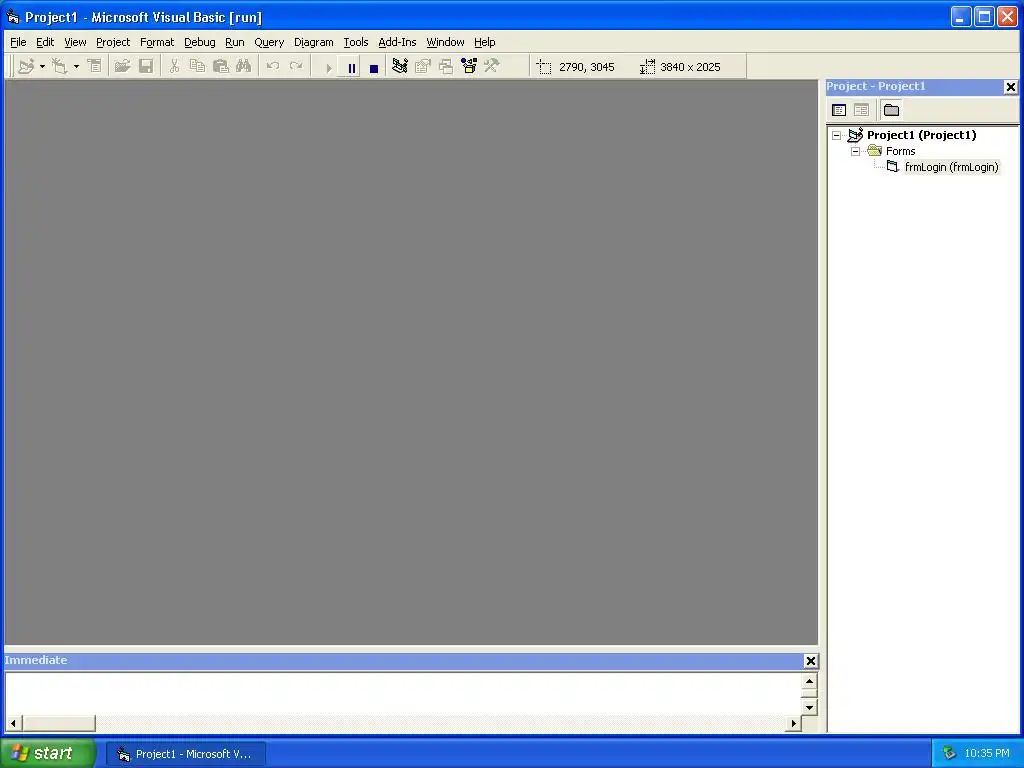The height and width of the screenshot is (768, 1024).
Task: Open the Window menu
Action: pyautogui.click(x=445, y=42)
